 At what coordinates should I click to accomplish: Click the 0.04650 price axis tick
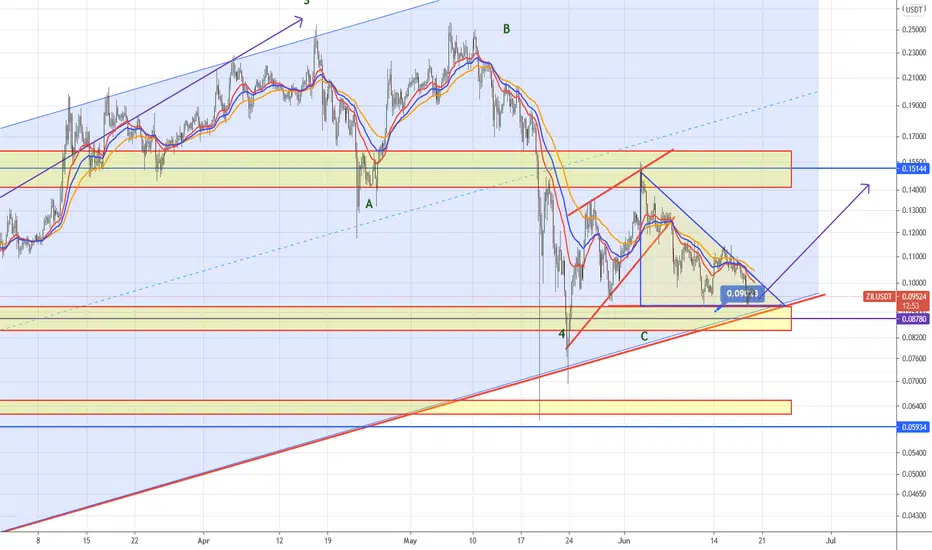point(914,494)
